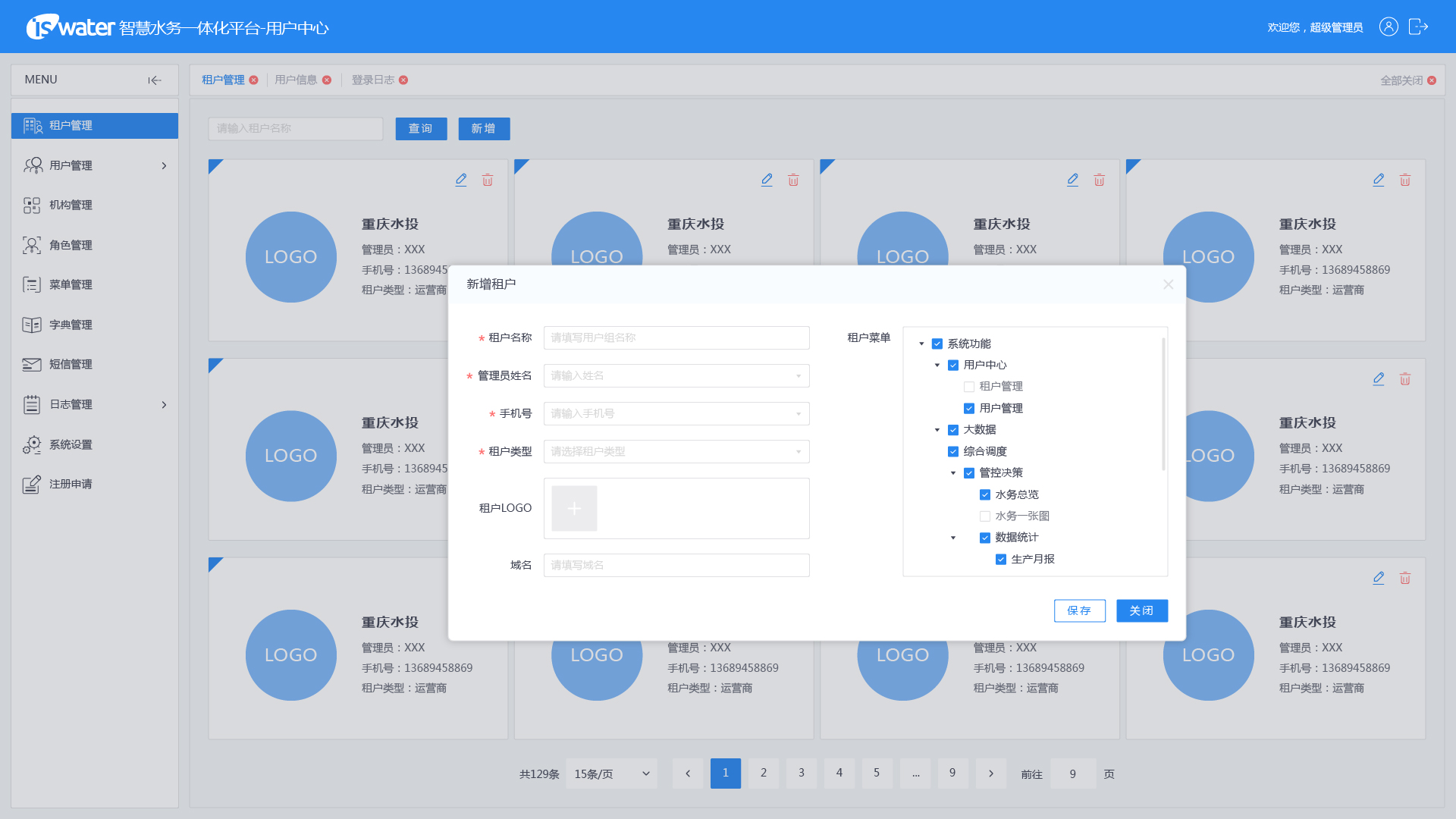Open the 15条/页 page size dropdown

(611, 773)
